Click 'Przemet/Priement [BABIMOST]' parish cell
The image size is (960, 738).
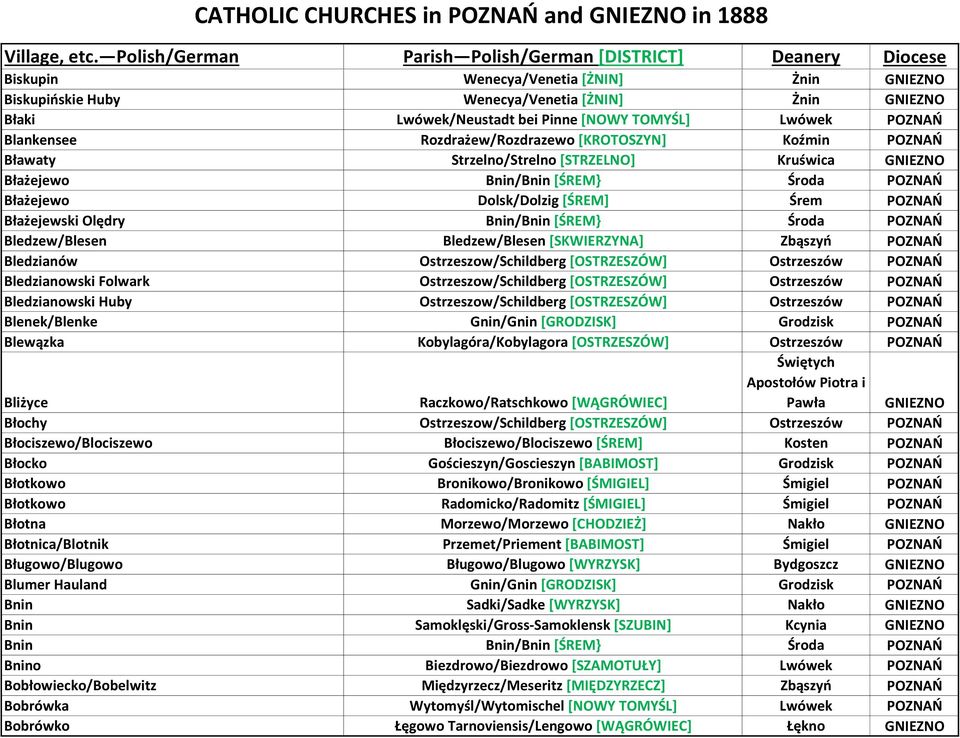click(542, 544)
